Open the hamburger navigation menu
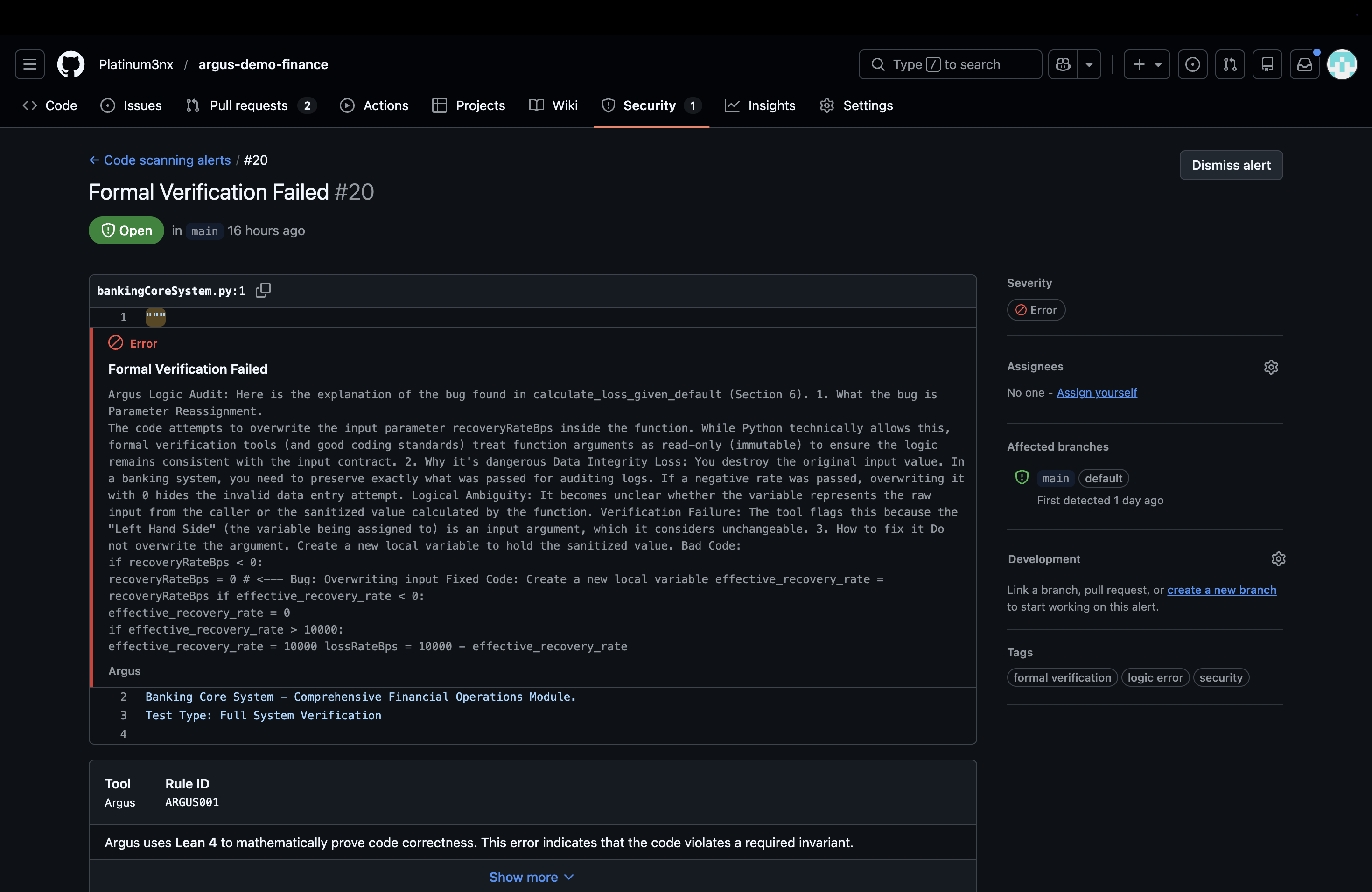Viewport: 1372px width, 892px height. pyautogui.click(x=29, y=64)
